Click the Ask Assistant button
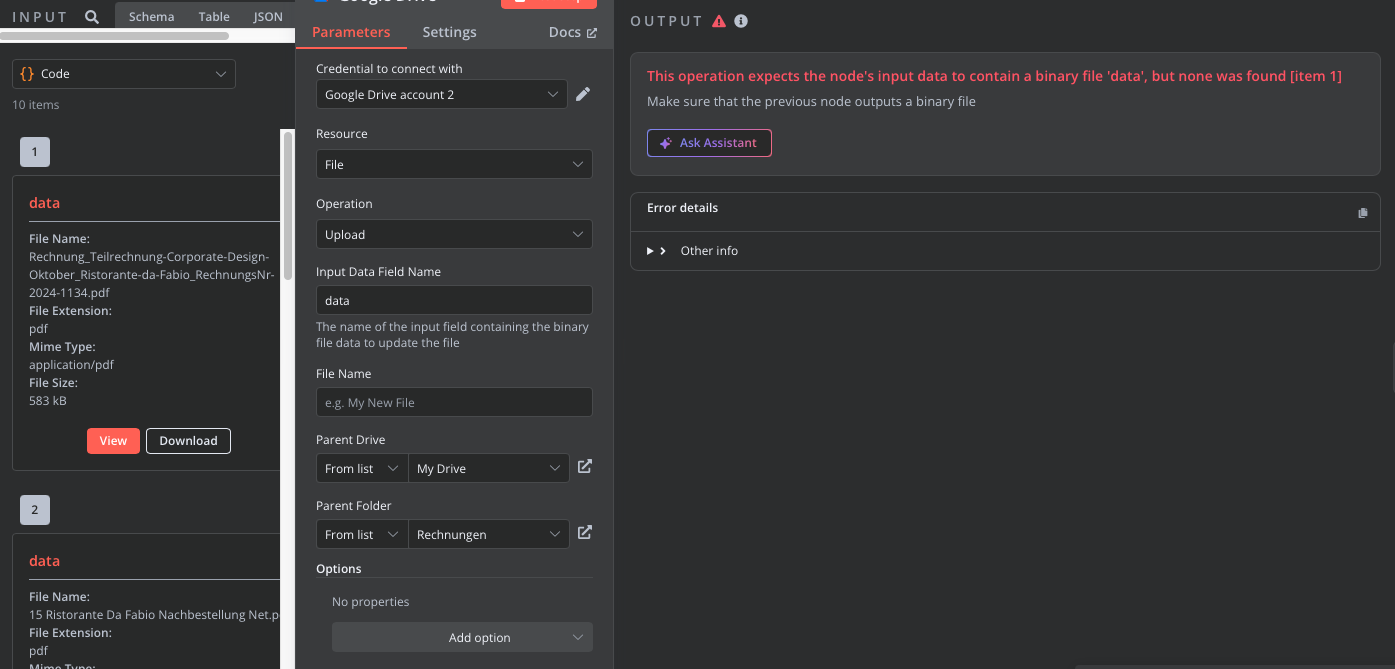 (x=709, y=143)
